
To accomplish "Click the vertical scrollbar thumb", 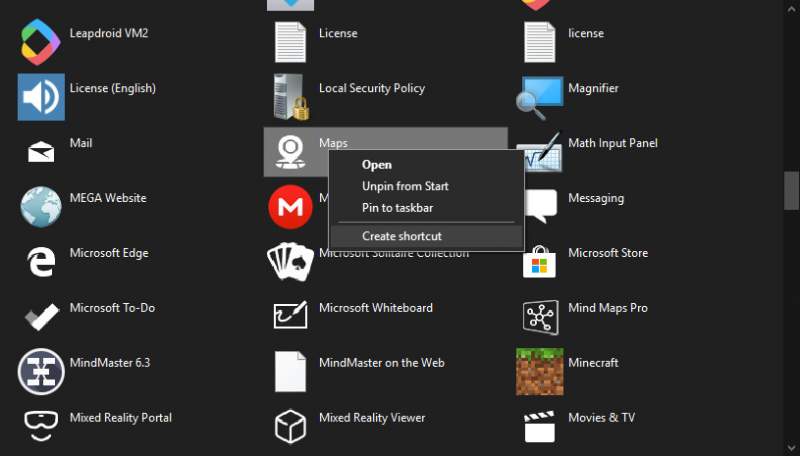I will (791, 191).
